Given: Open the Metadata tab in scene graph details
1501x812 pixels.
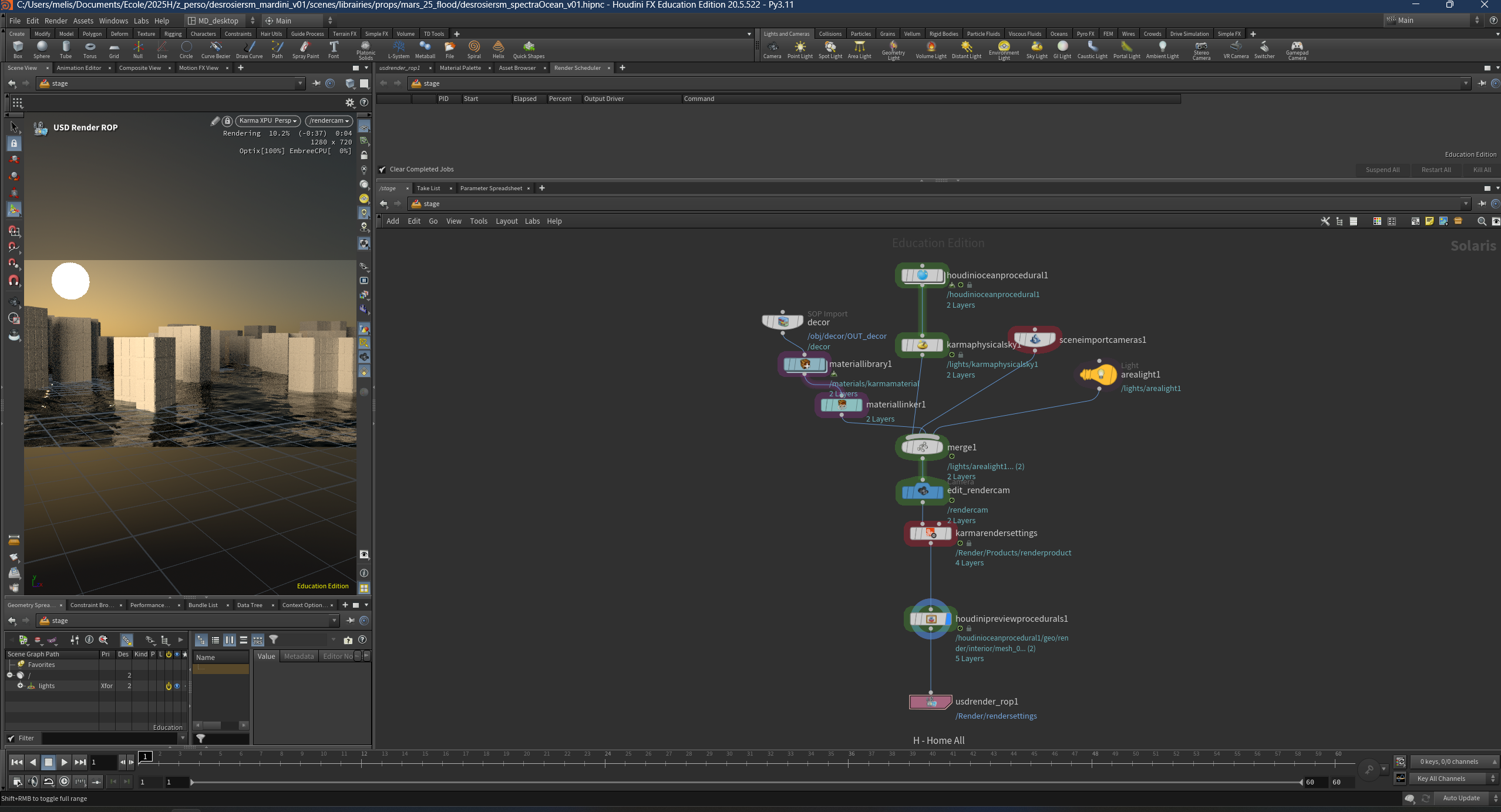Looking at the screenshot, I should point(298,656).
